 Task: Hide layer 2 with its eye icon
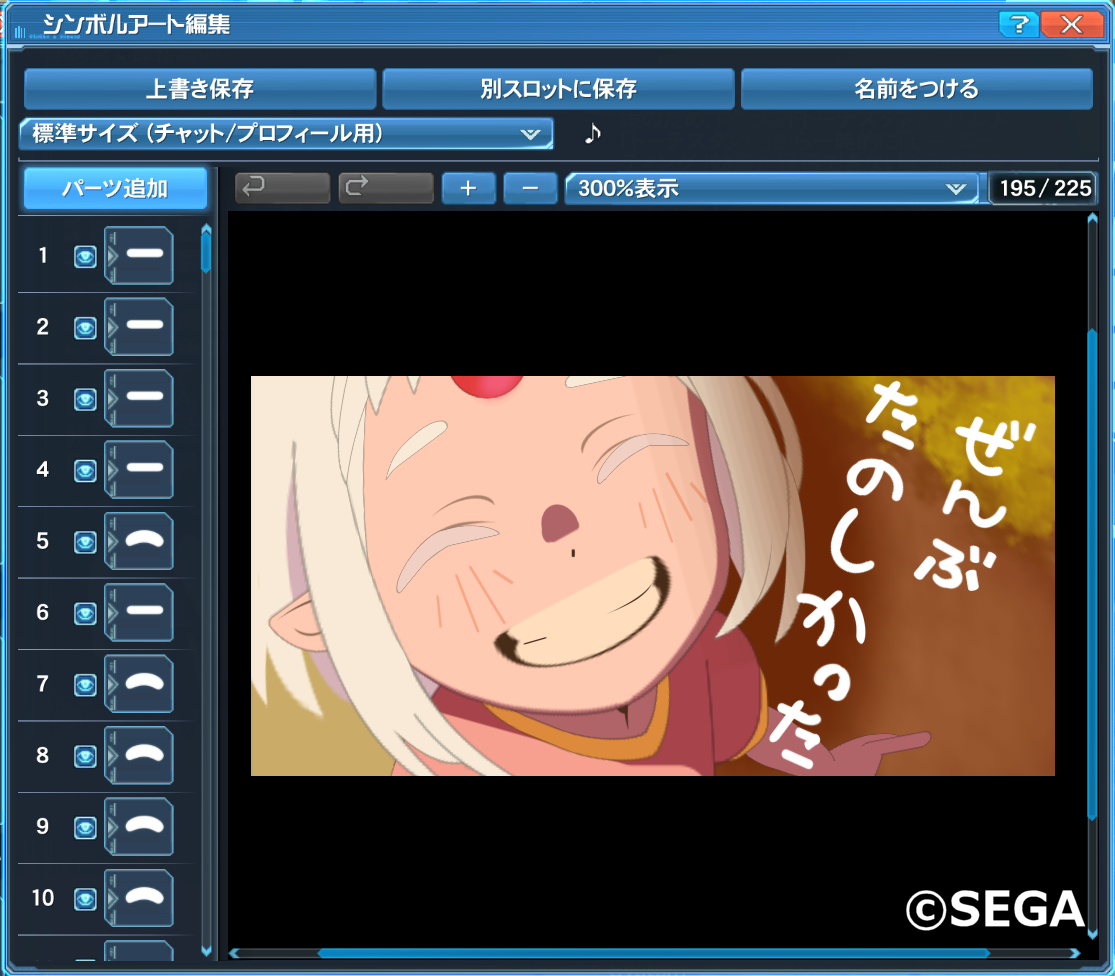click(x=85, y=328)
